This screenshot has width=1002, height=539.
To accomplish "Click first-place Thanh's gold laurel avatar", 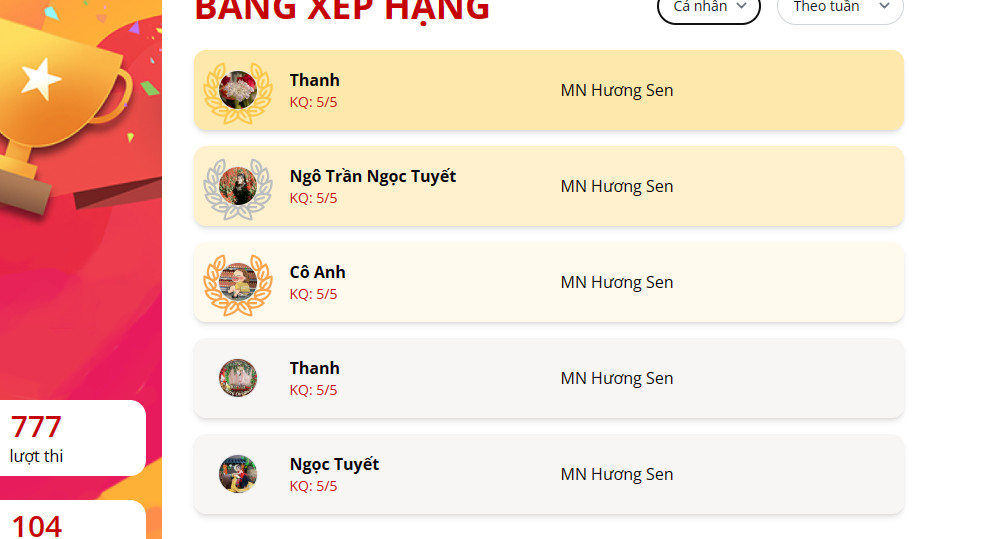I will (238, 91).
